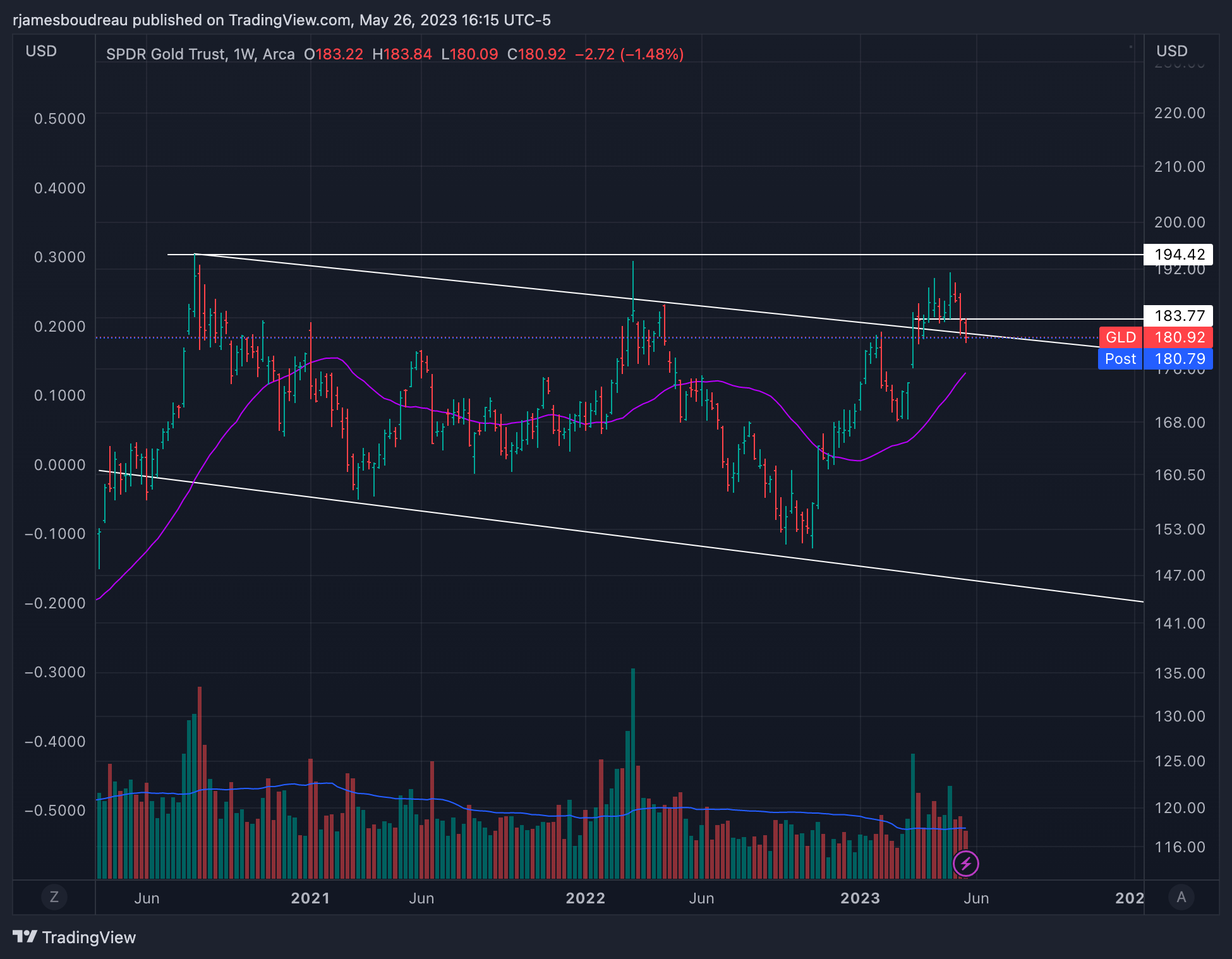Select the 194.42 price level label

(x=1178, y=255)
